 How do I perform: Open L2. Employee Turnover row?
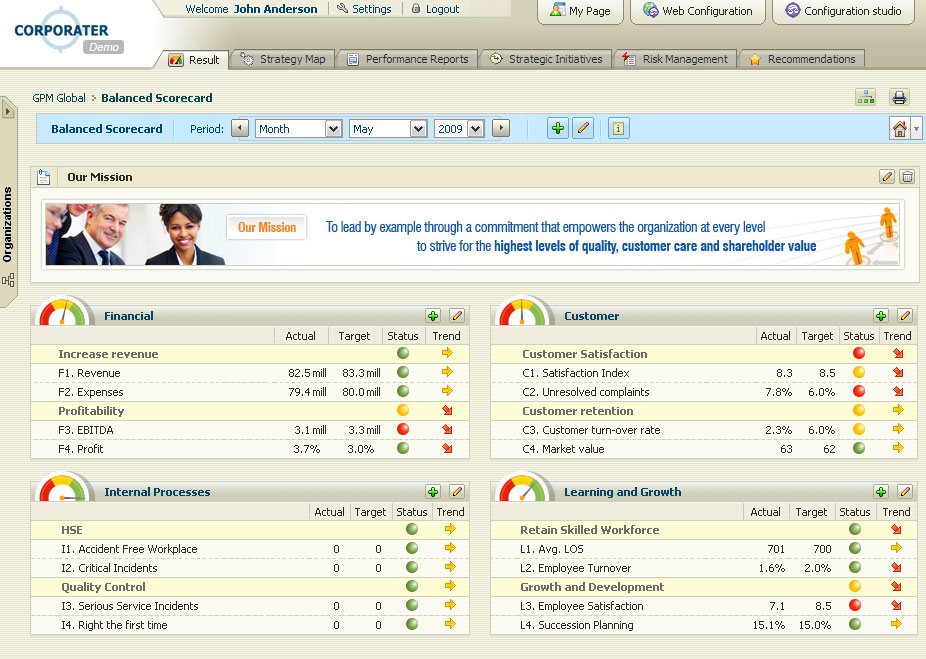(704, 568)
